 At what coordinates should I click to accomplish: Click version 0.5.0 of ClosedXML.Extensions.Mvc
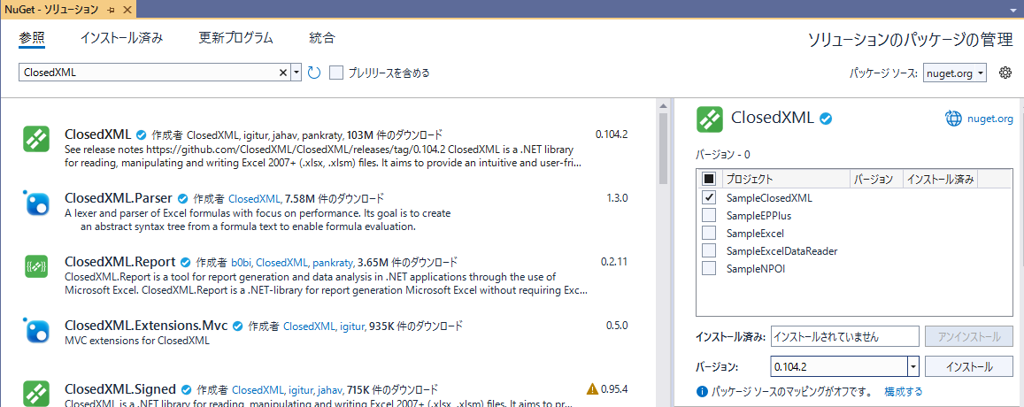pos(616,326)
